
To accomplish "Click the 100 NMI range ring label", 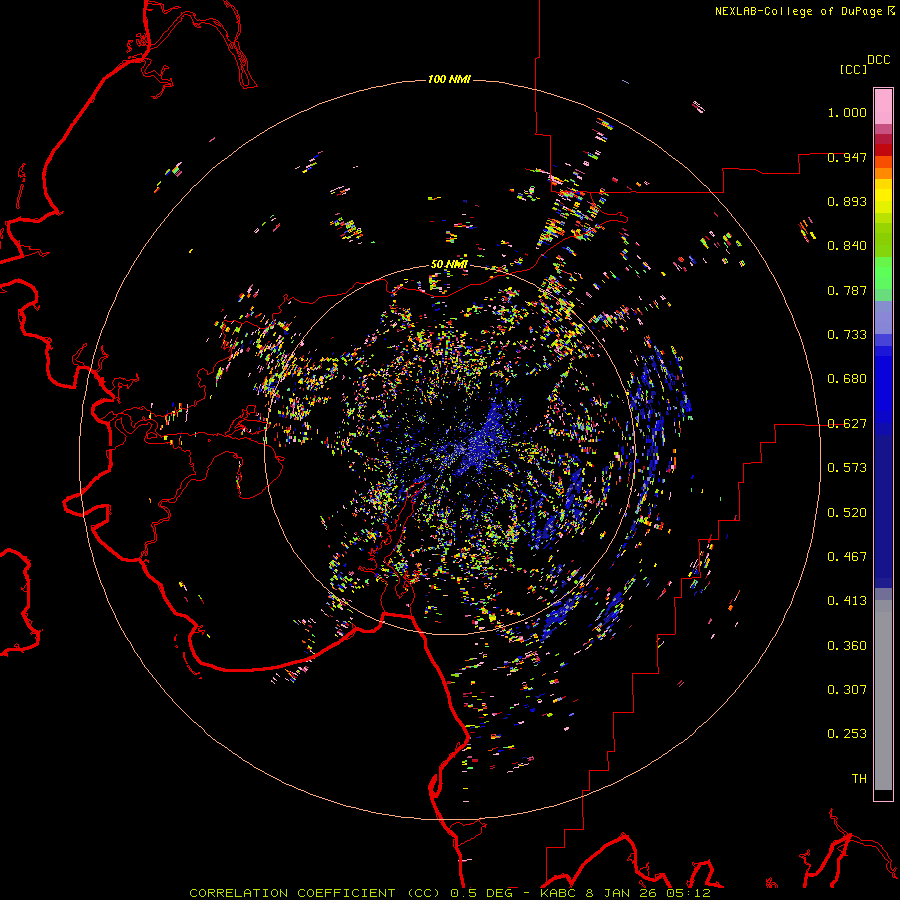I will pyautogui.click(x=449, y=79).
